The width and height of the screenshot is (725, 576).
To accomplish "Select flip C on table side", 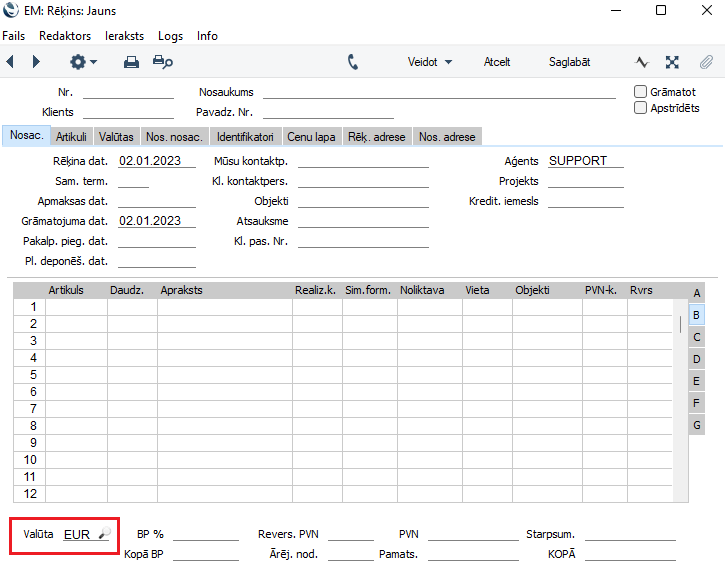I will pos(696,337).
